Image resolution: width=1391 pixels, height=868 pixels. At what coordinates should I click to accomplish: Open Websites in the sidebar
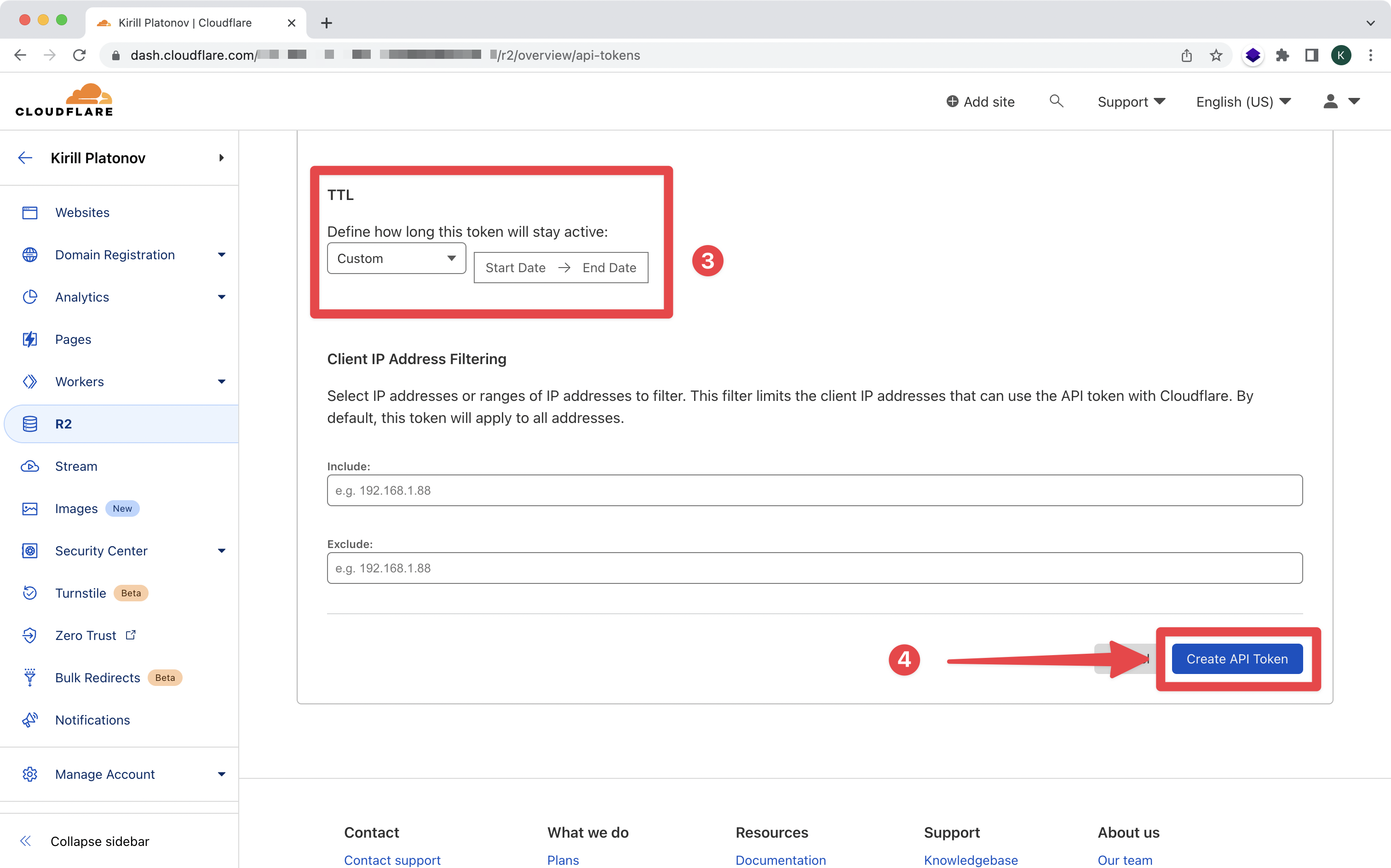(x=82, y=212)
